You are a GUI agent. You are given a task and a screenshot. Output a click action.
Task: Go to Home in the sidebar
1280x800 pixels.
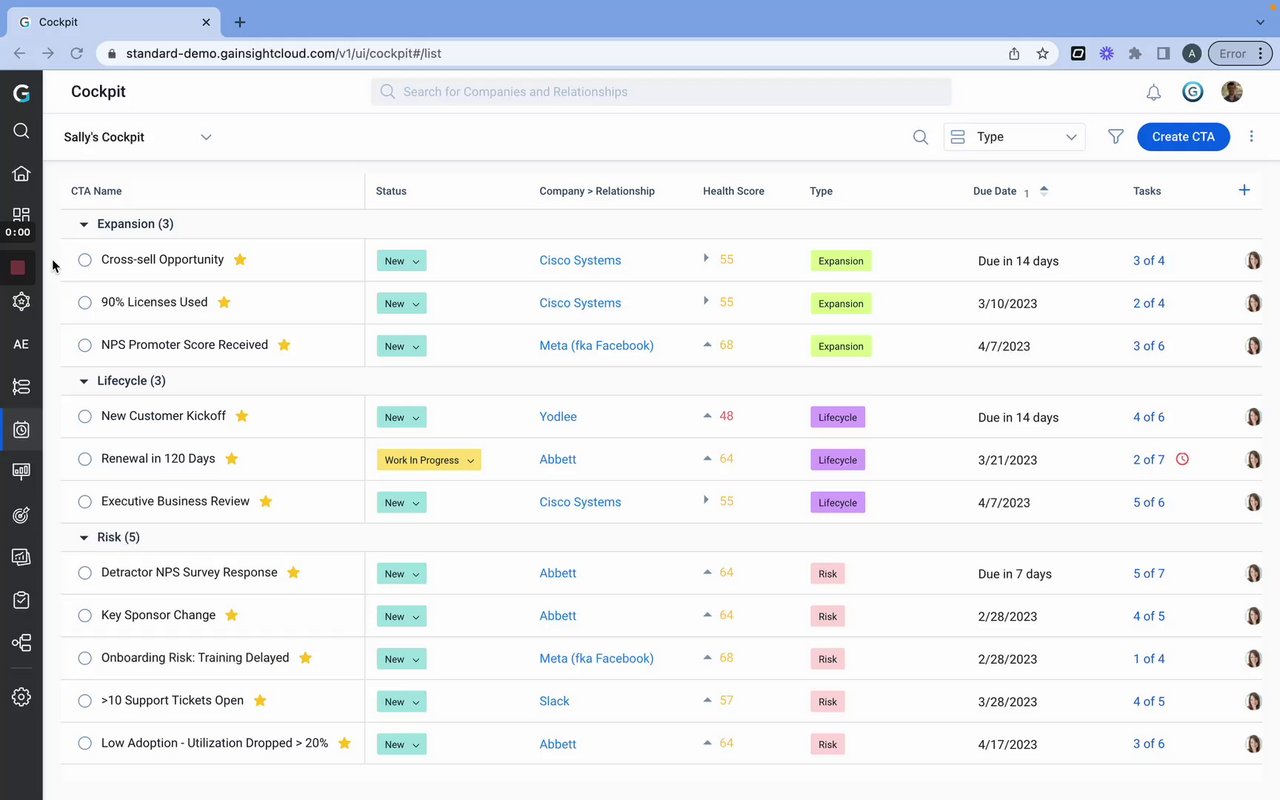[21, 173]
